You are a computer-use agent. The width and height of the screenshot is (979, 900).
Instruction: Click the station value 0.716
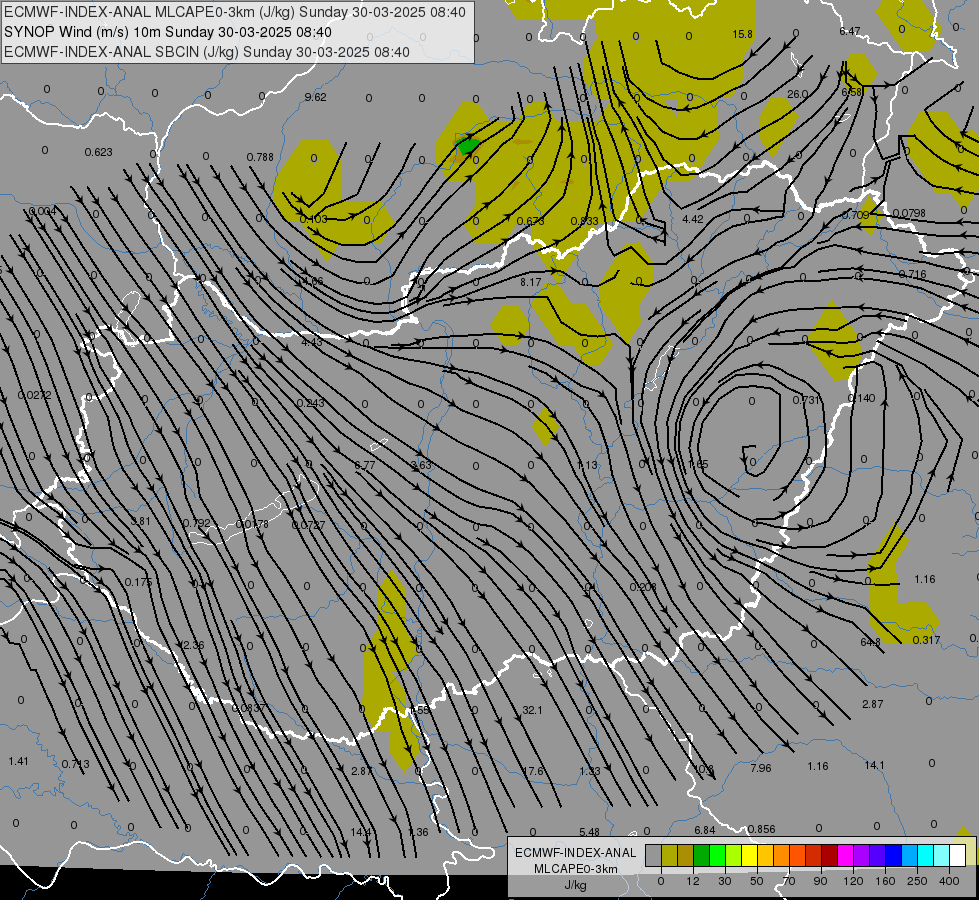[912, 274]
